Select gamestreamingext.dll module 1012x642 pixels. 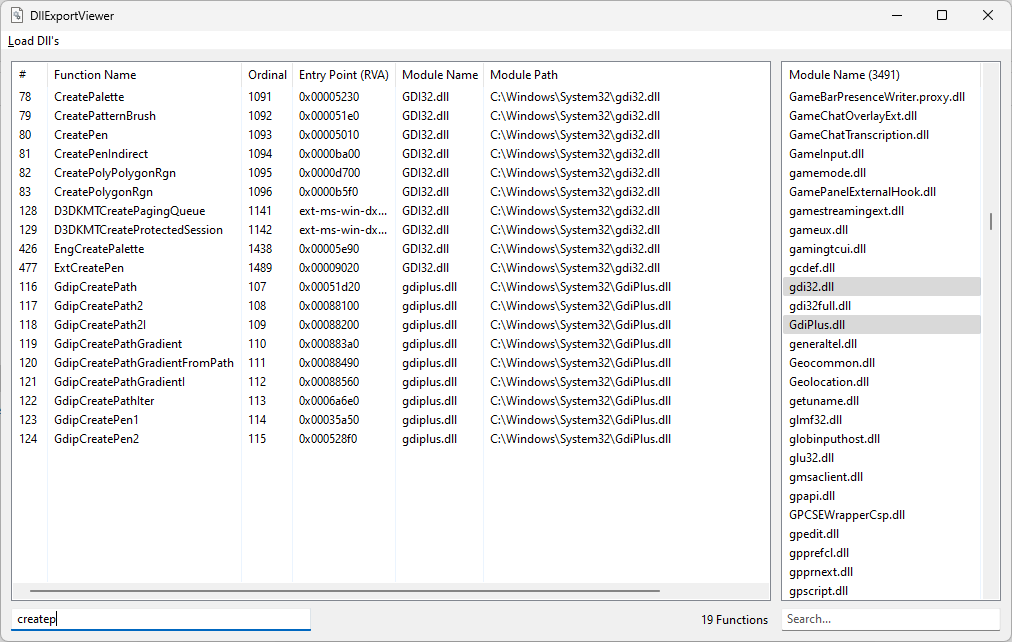pos(882,211)
